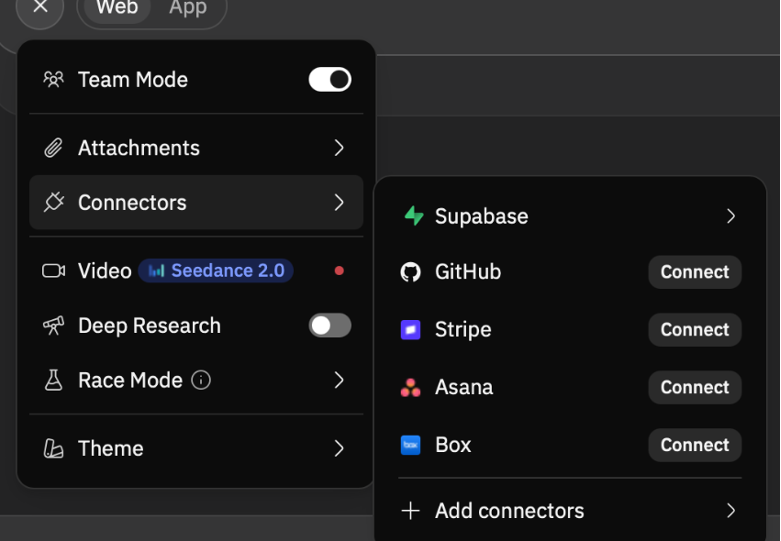Click the plus icon beside Add connectors
This screenshot has width=781, height=541.
[410, 511]
